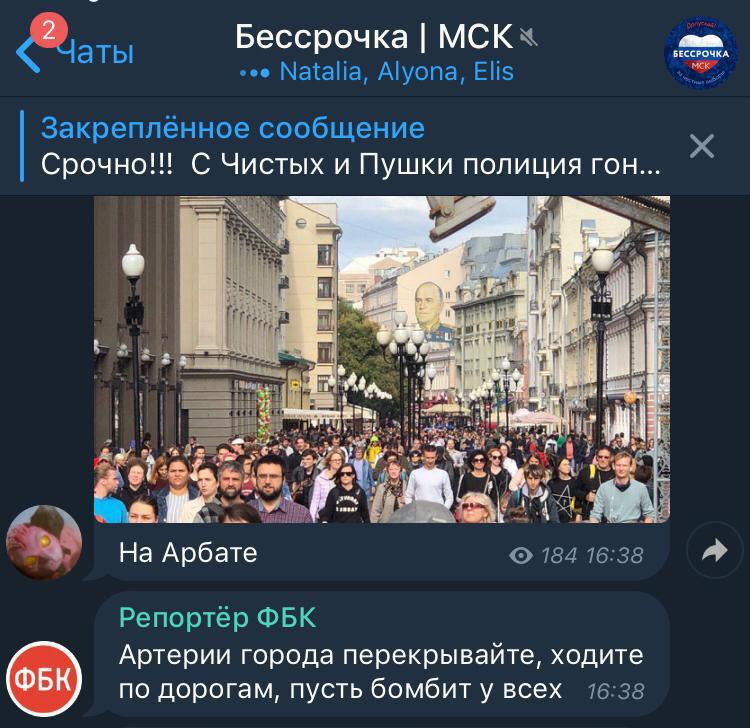
Task: Tap the muted speaker icon beside title
Action: (528, 37)
